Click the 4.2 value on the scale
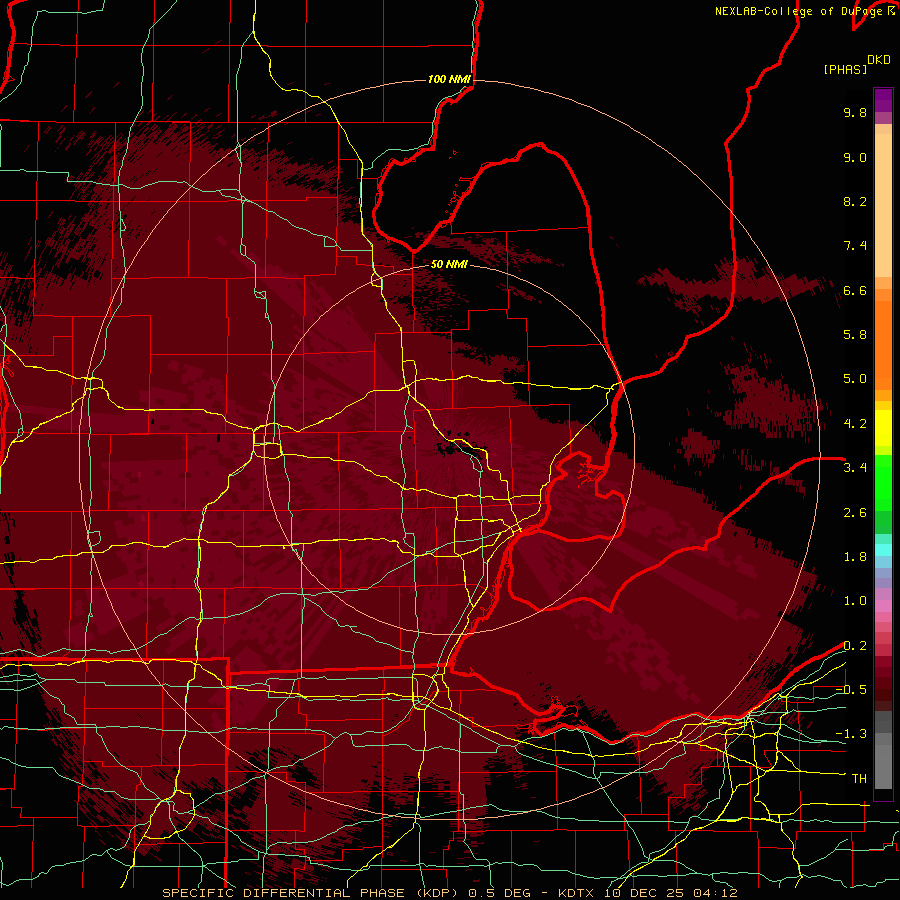900x900 pixels. pos(855,424)
